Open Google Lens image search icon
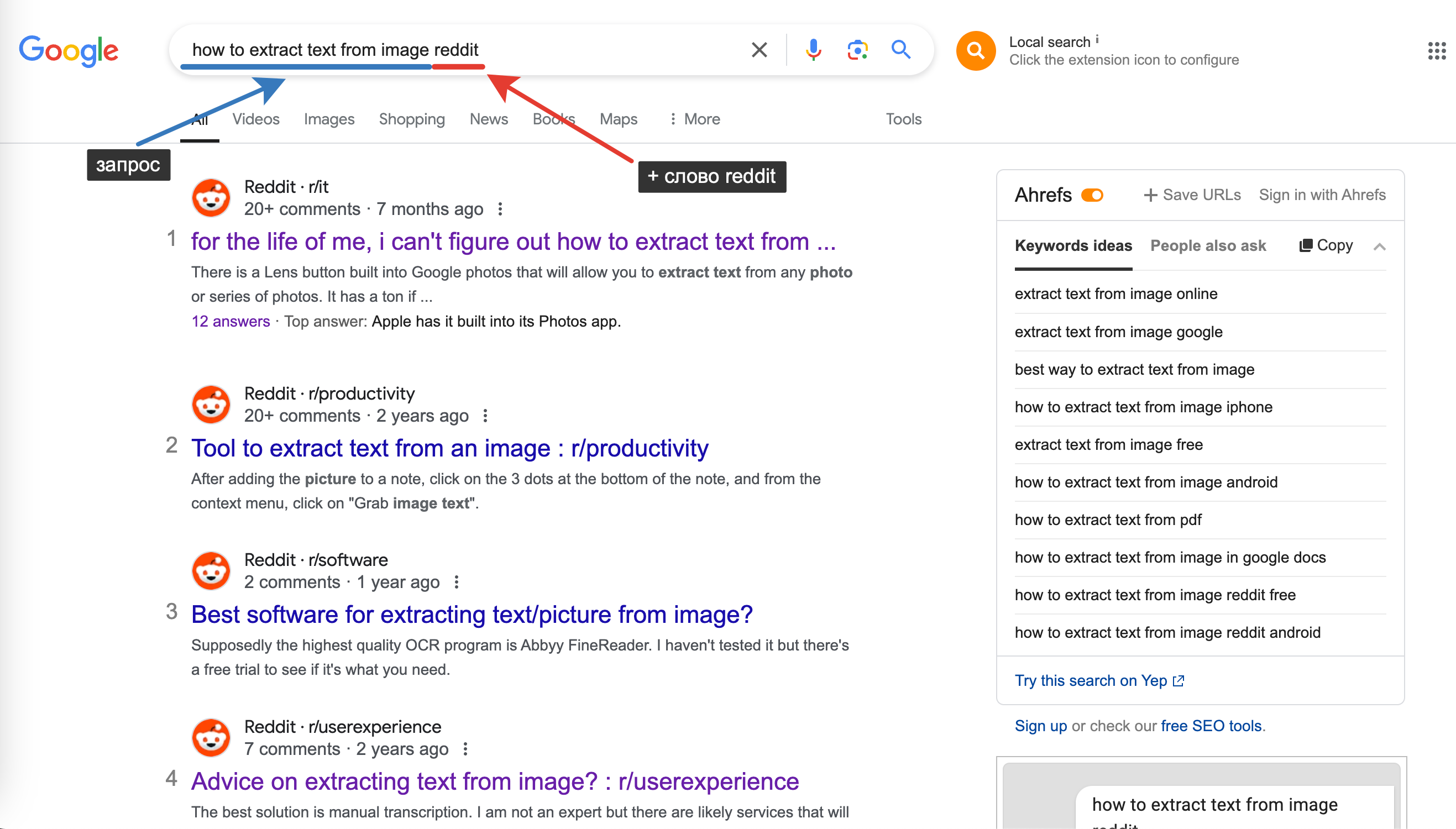 tap(857, 50)
